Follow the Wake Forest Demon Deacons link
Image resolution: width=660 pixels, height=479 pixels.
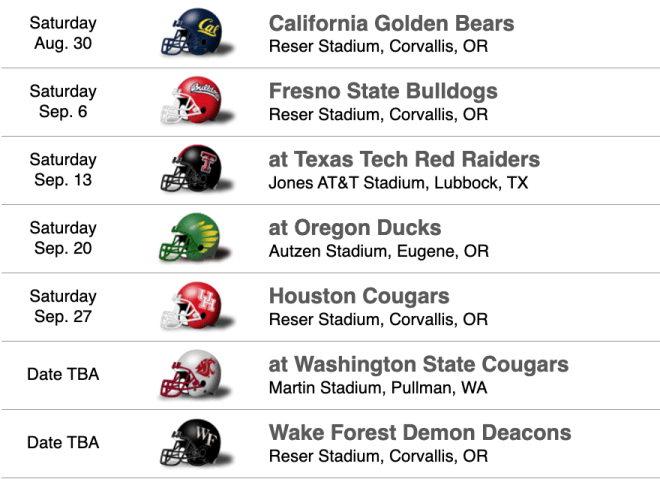pyautogui.click(x=420, y=433)
